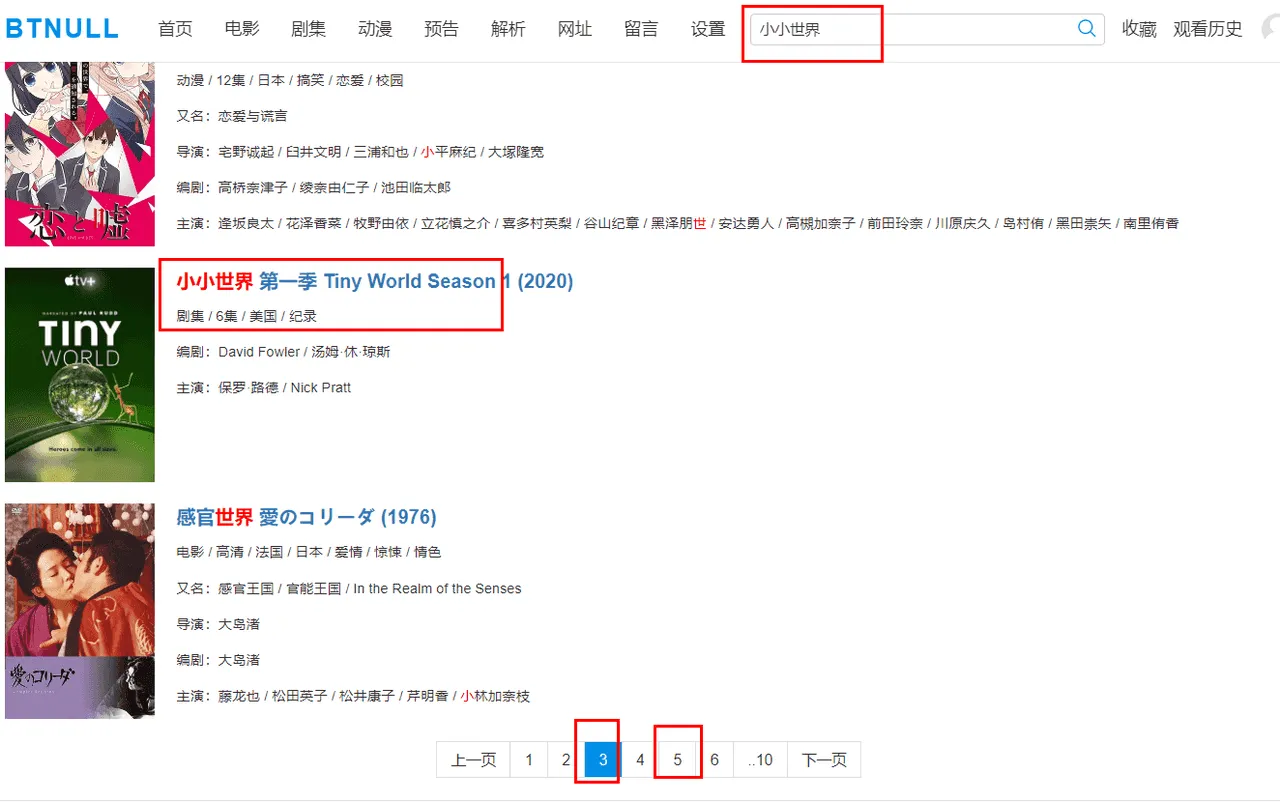Jump to the last page ..10
The image size is (1280, 802).
tap(760, 760)
